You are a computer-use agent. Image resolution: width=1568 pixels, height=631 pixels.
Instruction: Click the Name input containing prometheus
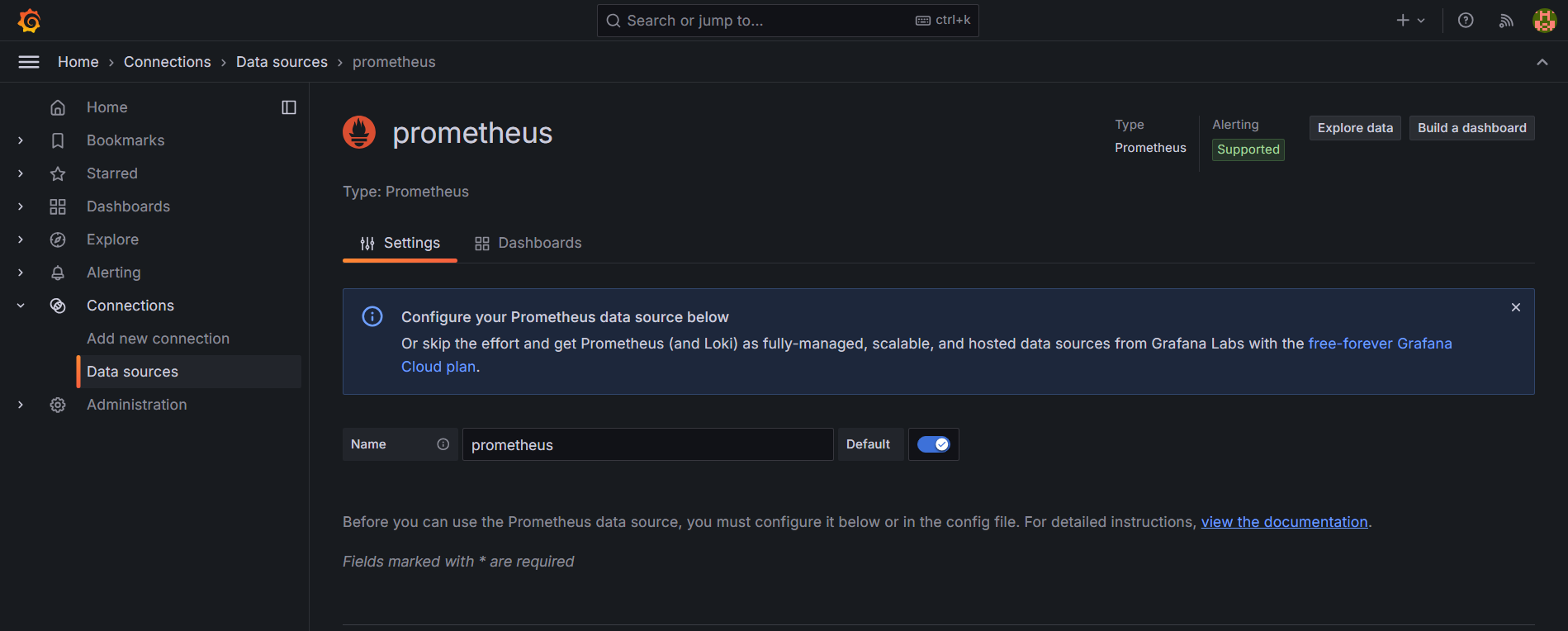[648, 444]
